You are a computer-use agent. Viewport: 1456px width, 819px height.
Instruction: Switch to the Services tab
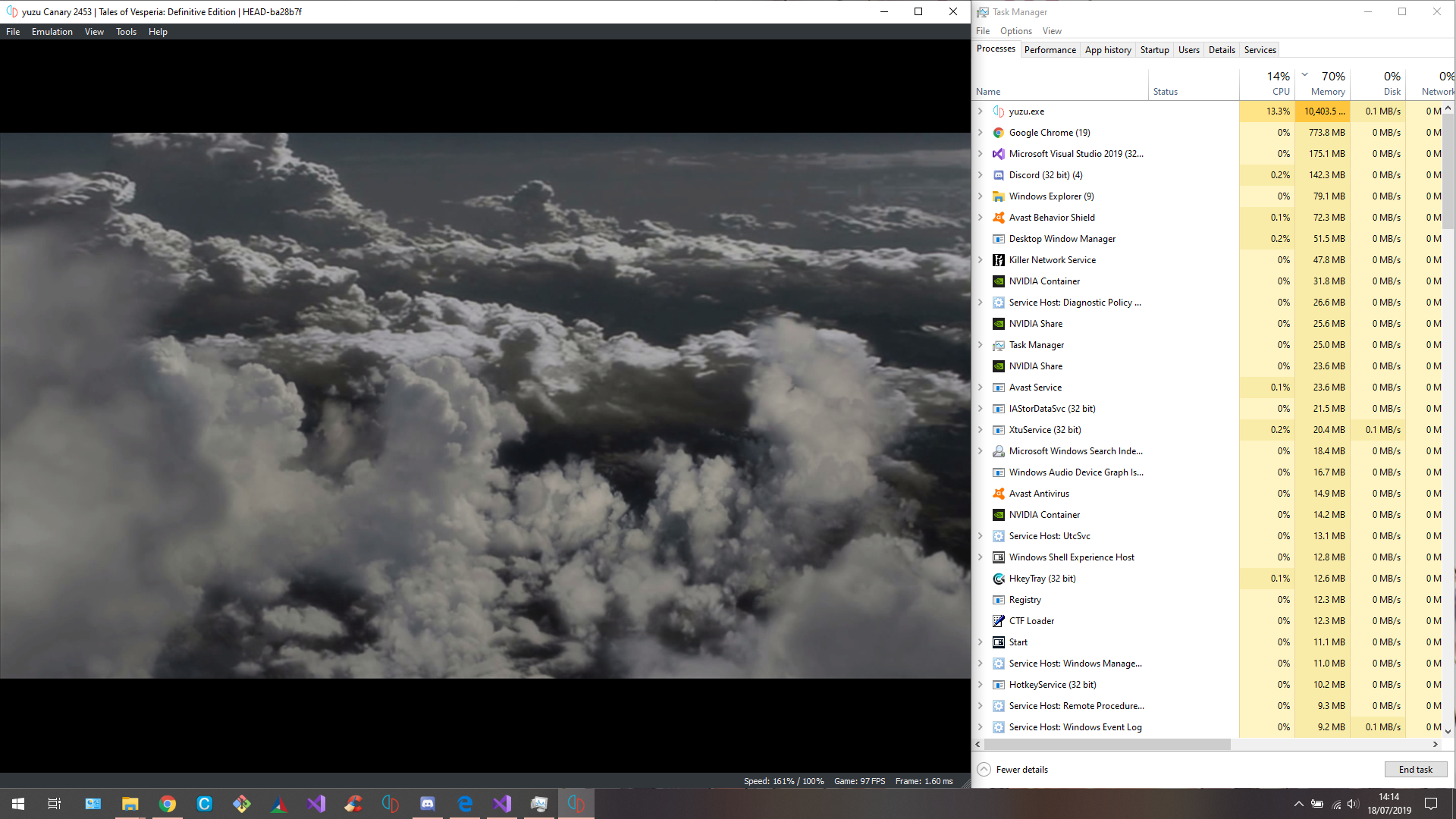(x=1260, y=50)
